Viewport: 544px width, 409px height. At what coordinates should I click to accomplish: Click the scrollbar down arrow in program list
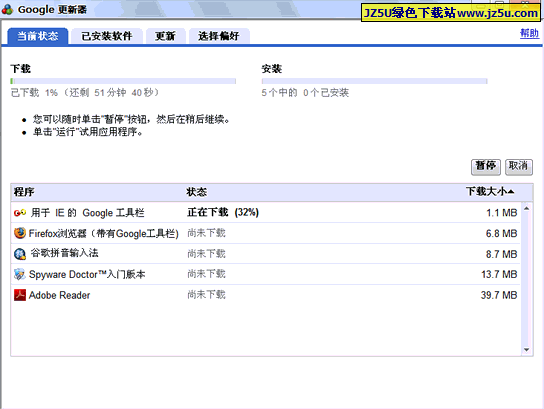[x=527, y=350]
